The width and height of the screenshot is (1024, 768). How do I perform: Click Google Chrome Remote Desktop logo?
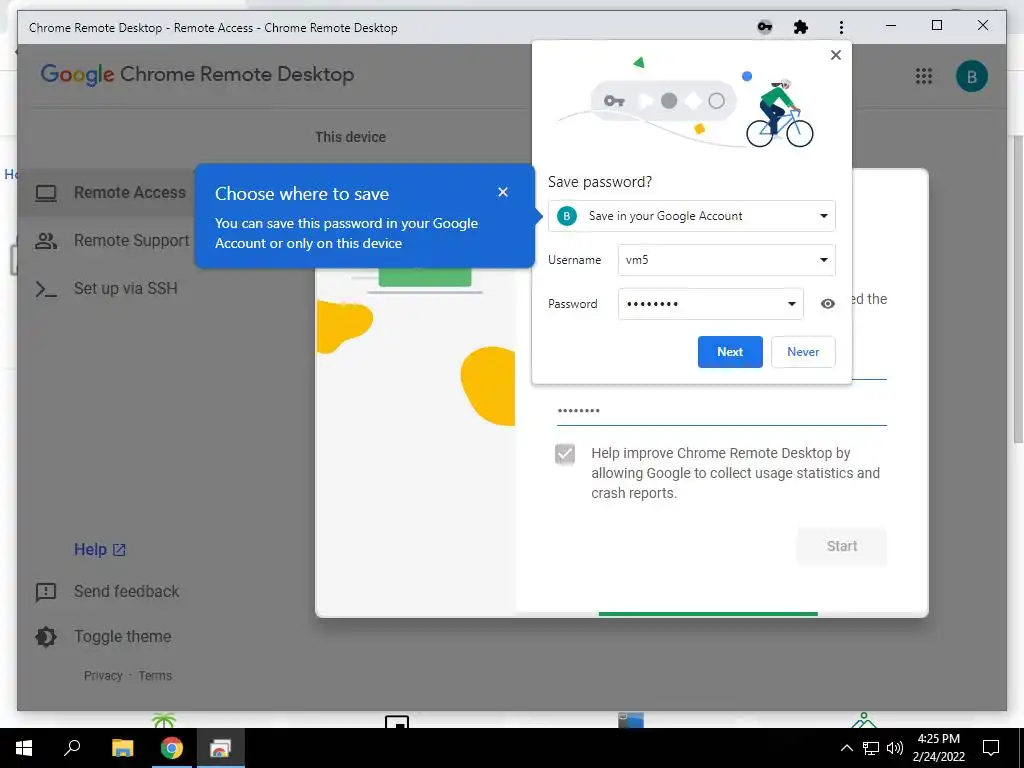coord(197,74)
